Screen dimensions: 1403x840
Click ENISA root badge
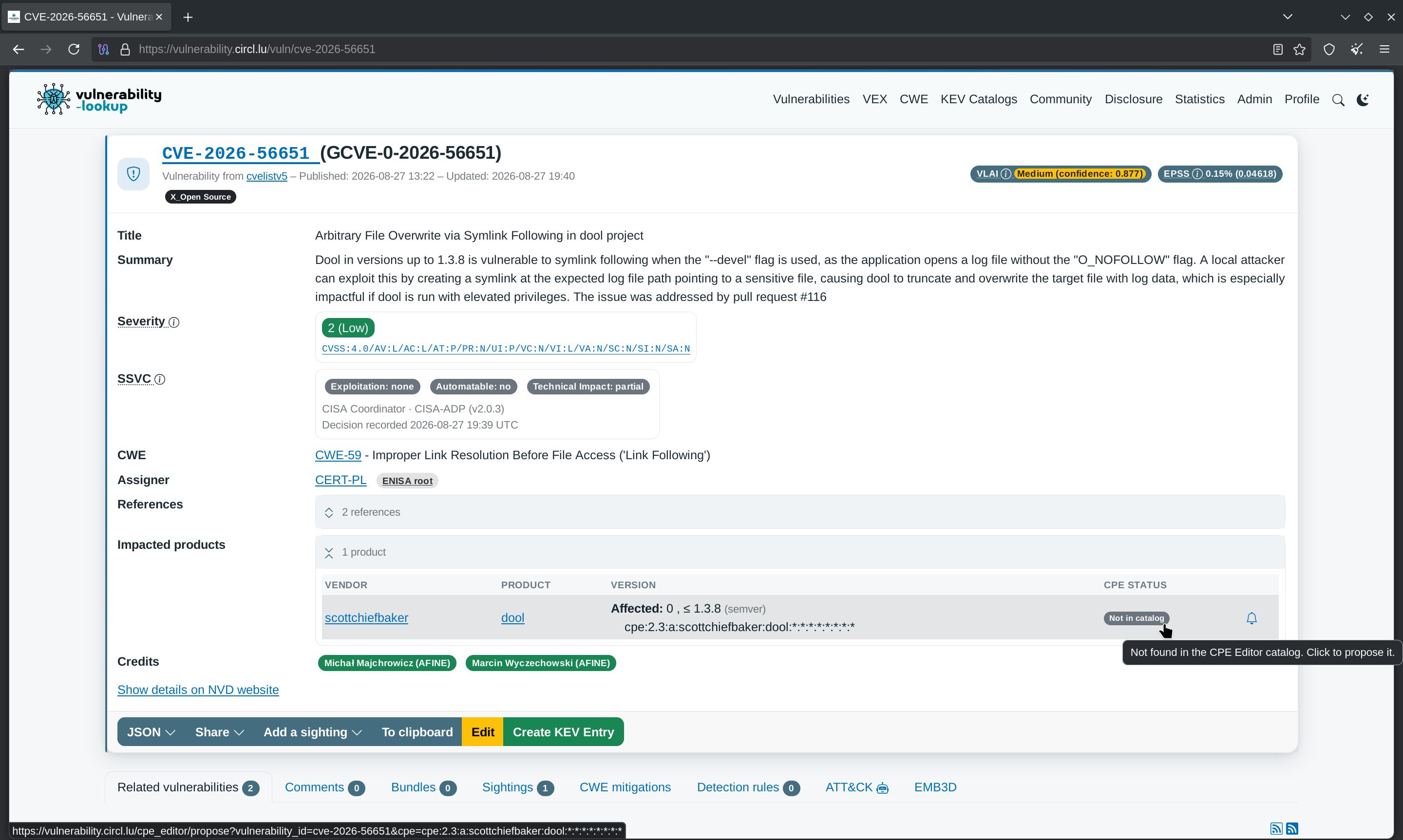(407, 481)
